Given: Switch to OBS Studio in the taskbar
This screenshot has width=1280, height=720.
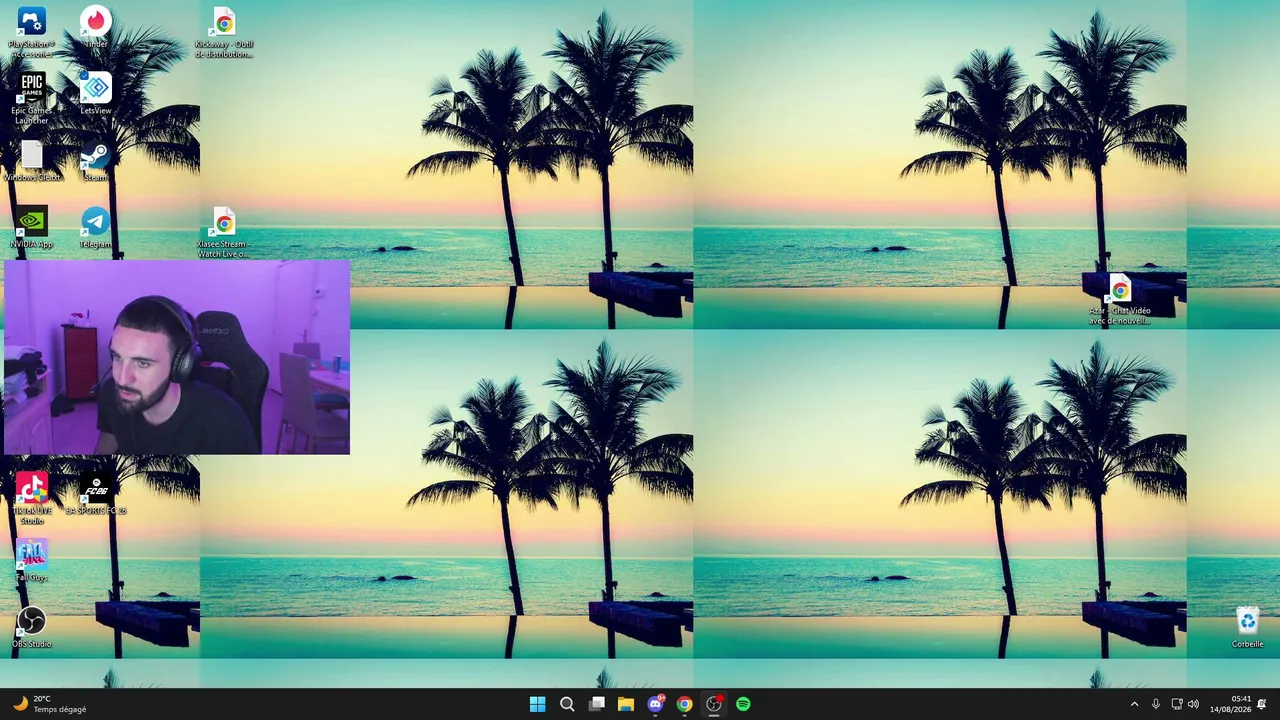Looking at the screenshot, I should click(x=714, y=704).
